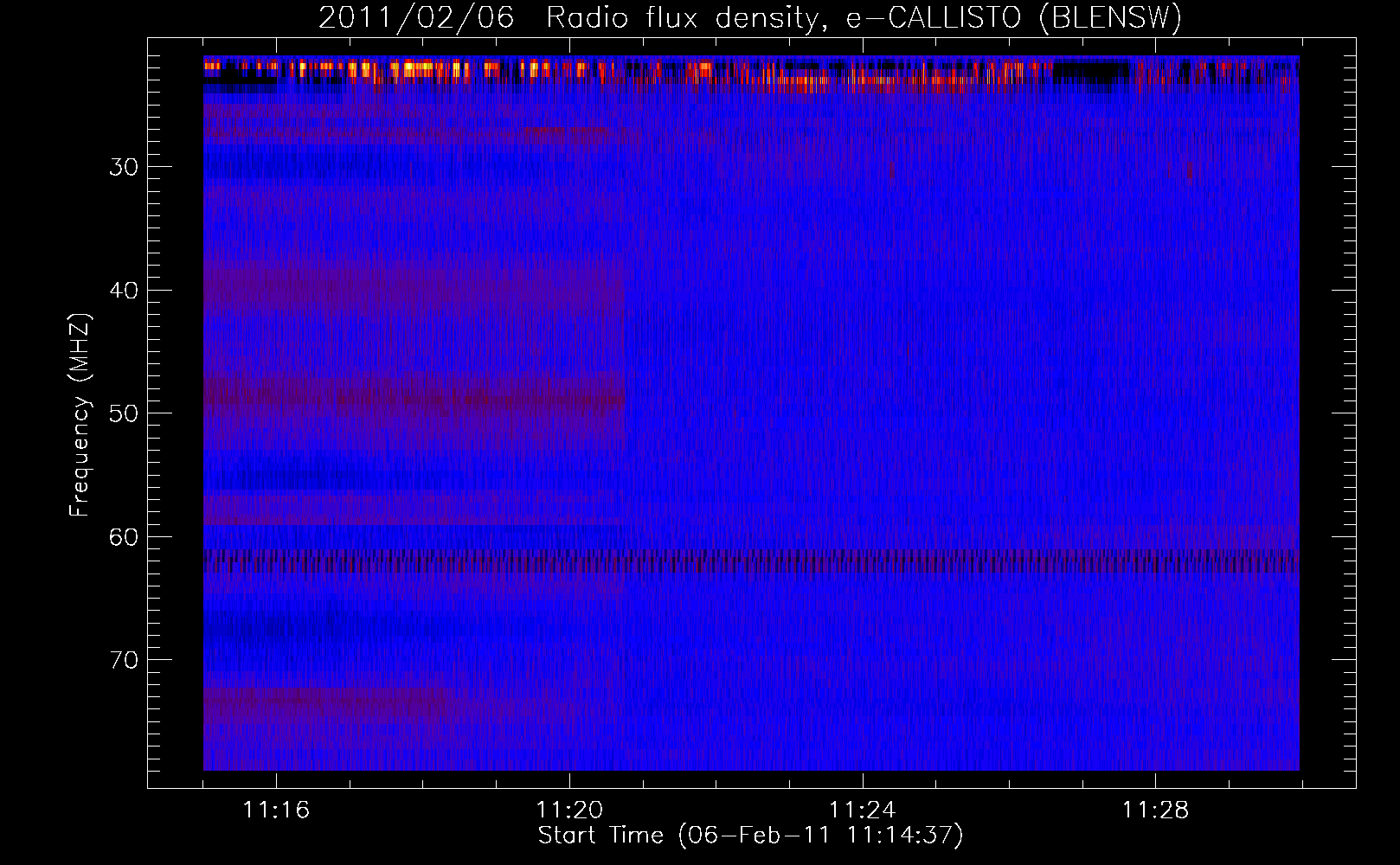Viewport: 1400px width, 865px height.
Task: Click the 11:20 time tick label
Action: coord(569,811)
